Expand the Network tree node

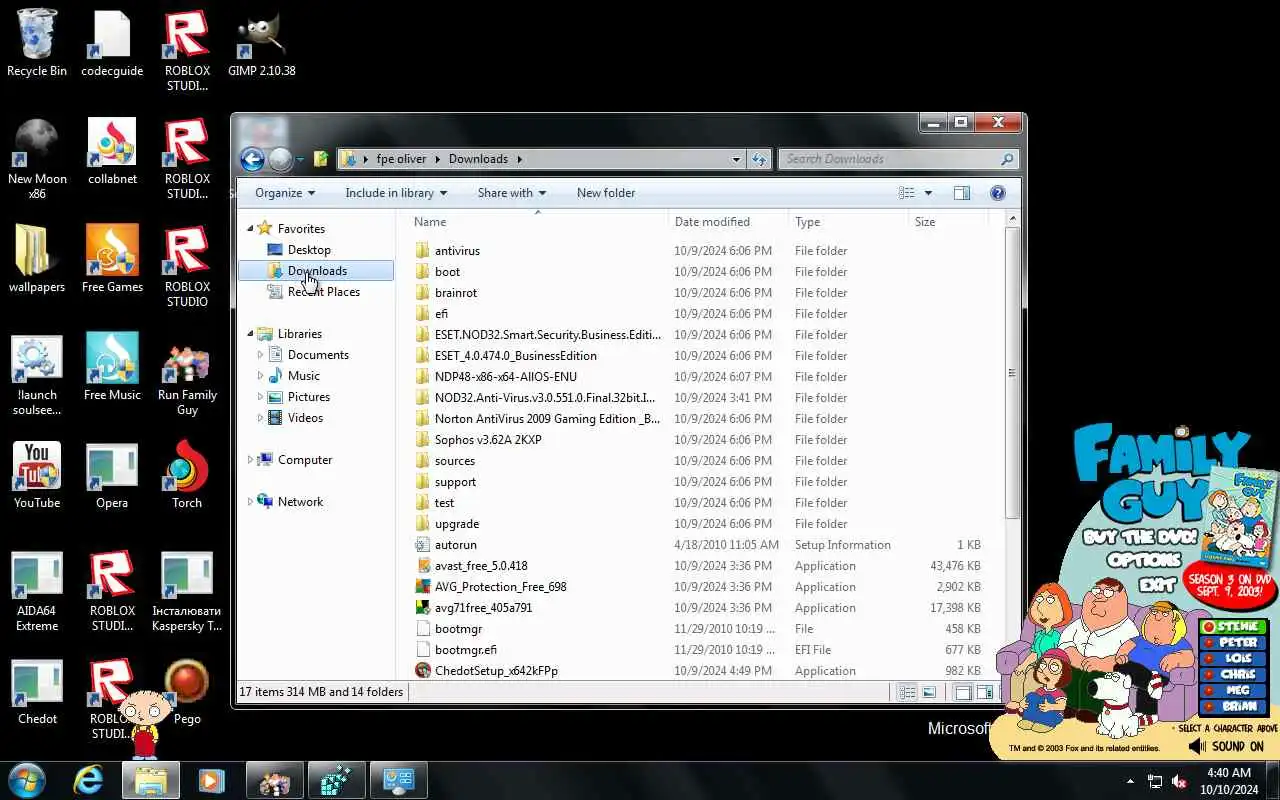coord(250,502)
